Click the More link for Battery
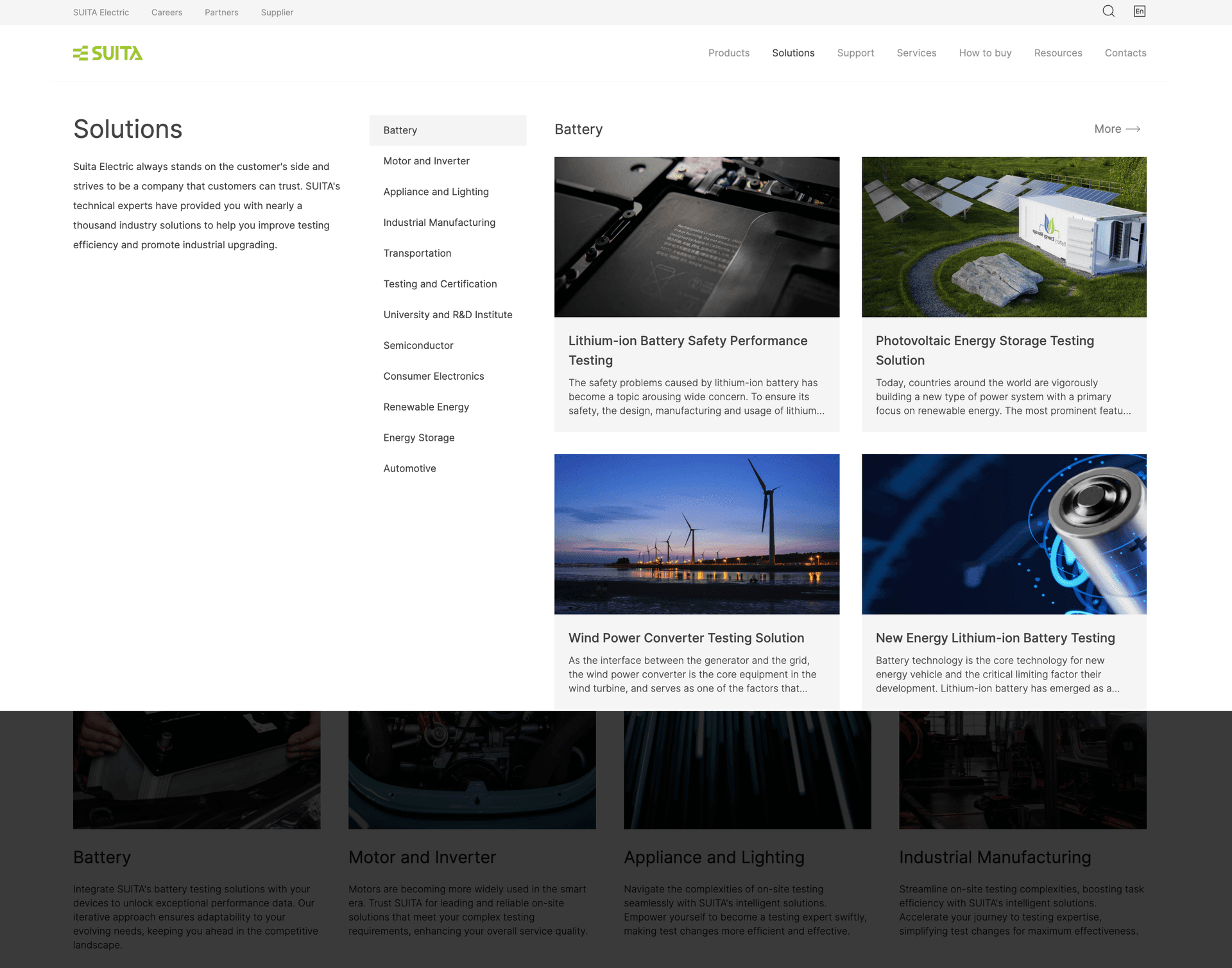Viewport: 1232px width, 968px height. (x=1117, y=129)
